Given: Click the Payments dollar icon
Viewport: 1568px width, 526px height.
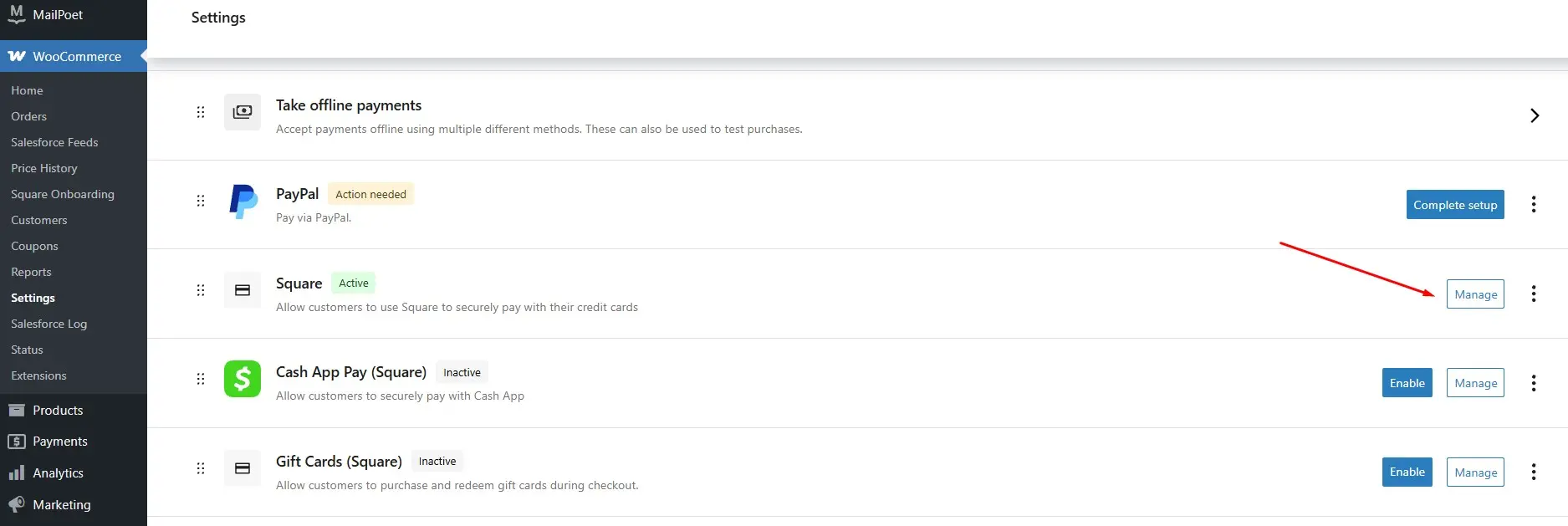Looking at the screenshot, I should [16, 441].
